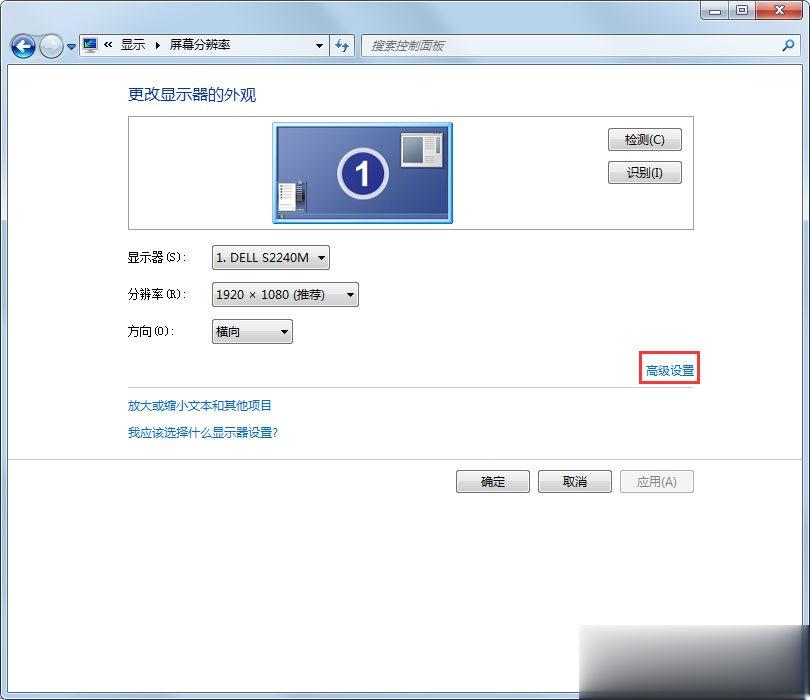Maximize the window
810x700 pixels.
tap(742, 10)
